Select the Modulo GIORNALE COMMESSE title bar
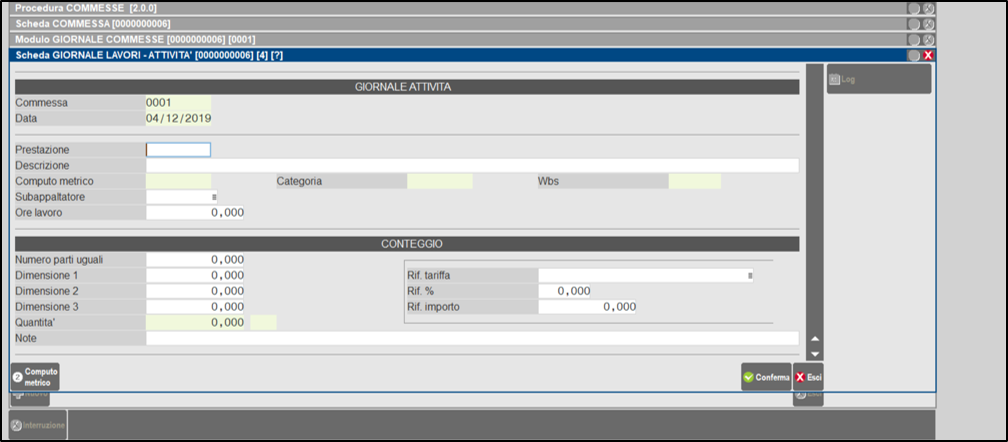This screenshot has height=442, width=1008. point(450,38)
